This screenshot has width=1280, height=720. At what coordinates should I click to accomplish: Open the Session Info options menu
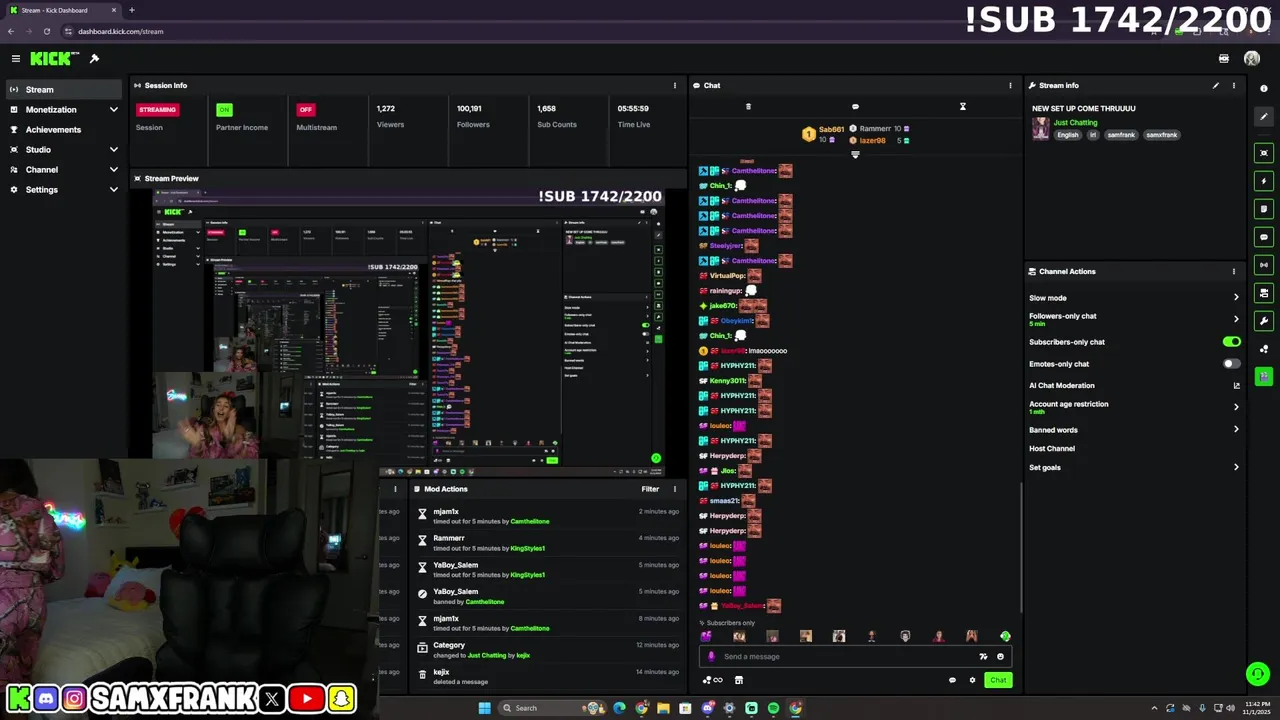(x=674, y=85)
